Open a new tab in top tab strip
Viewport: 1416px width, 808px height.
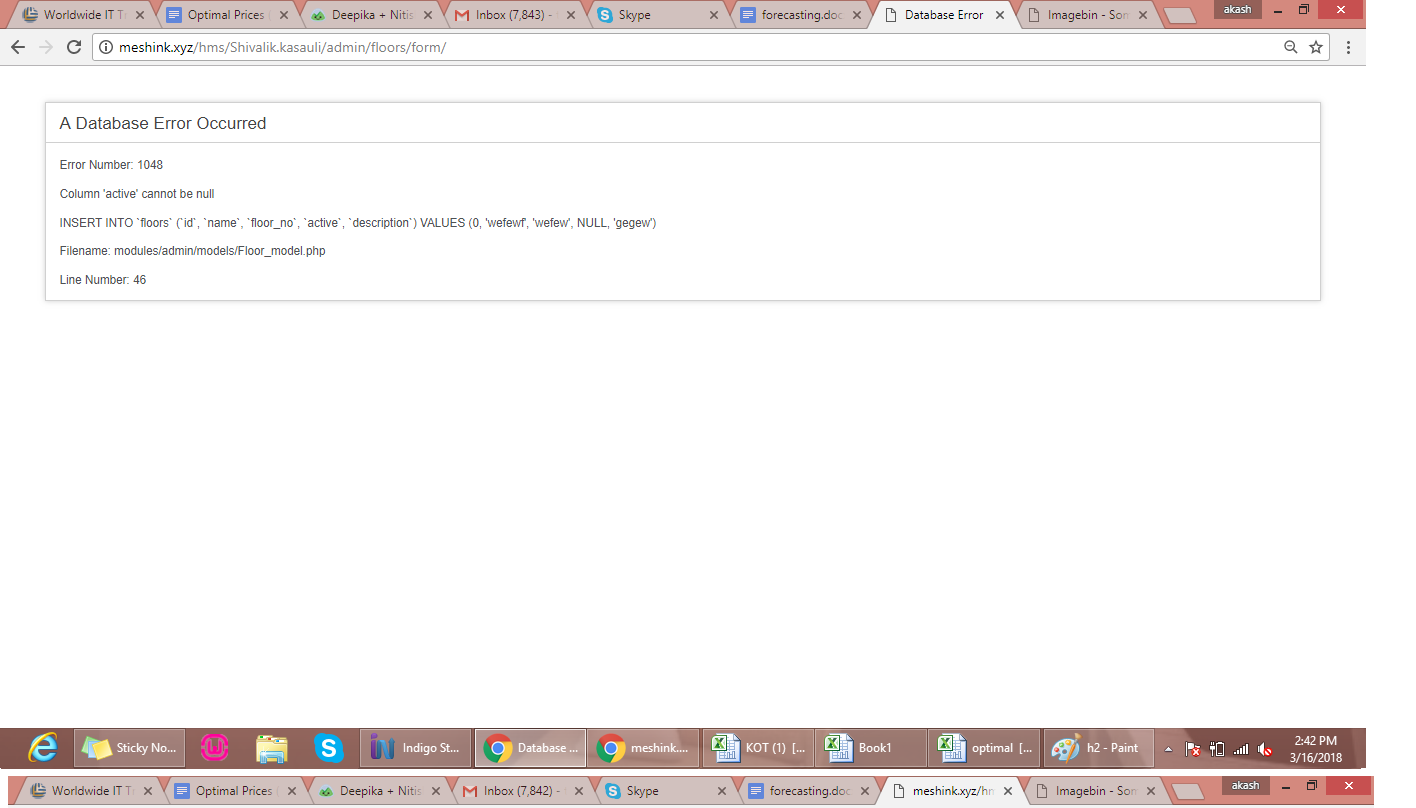1180,16
